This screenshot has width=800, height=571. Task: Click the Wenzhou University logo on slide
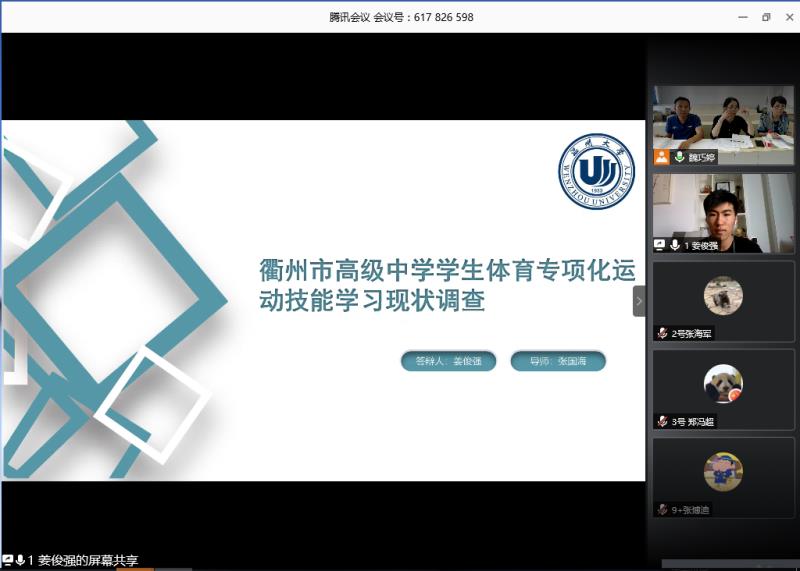coord(596,171)
